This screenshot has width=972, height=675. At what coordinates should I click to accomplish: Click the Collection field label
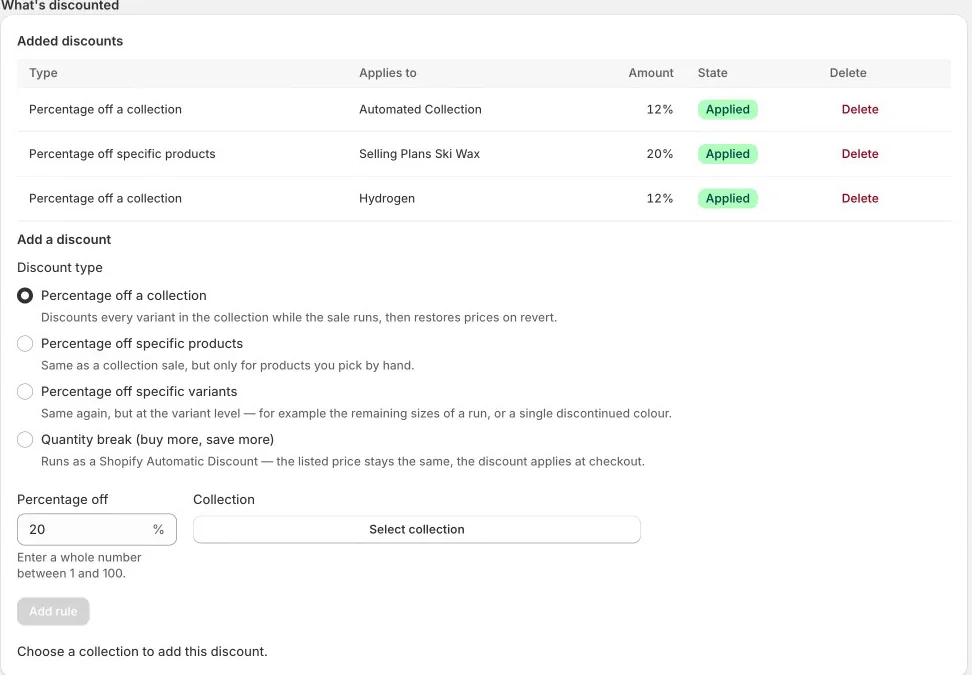click(x=224, y=500)
